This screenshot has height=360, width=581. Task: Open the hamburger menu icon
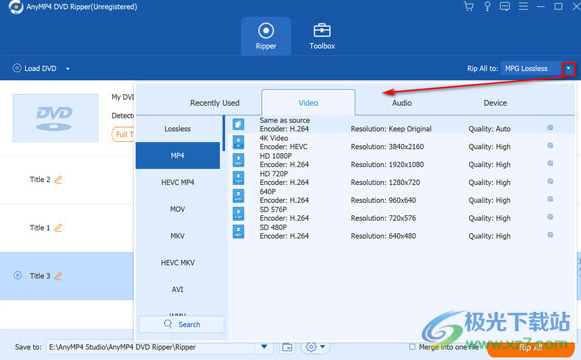(x=523, y=6)
